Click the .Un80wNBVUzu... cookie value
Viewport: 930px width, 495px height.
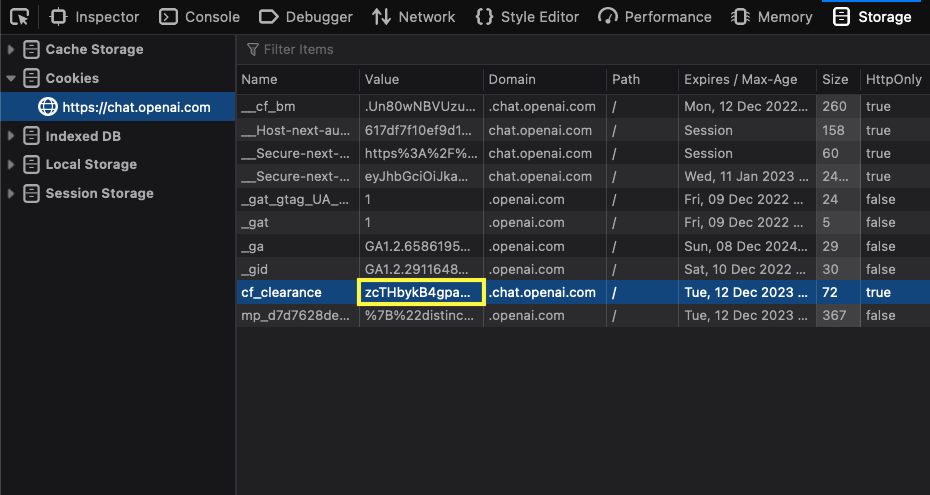pos(421,107)
